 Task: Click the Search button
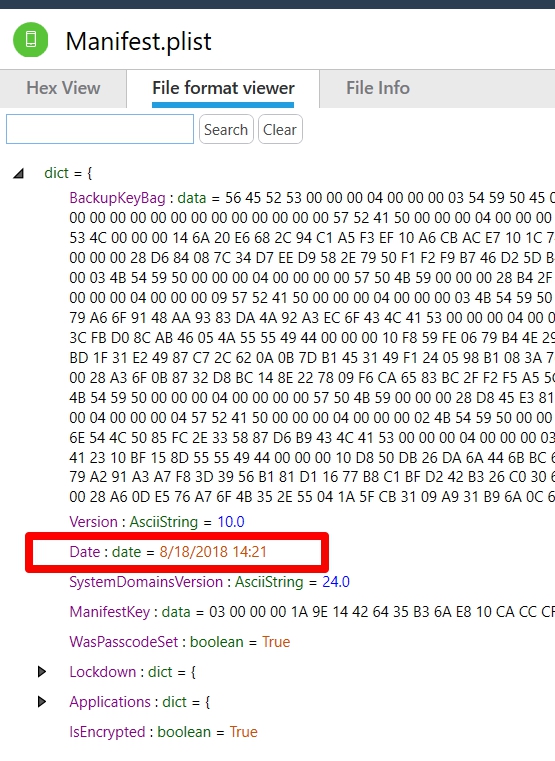[x=226, y=130]
